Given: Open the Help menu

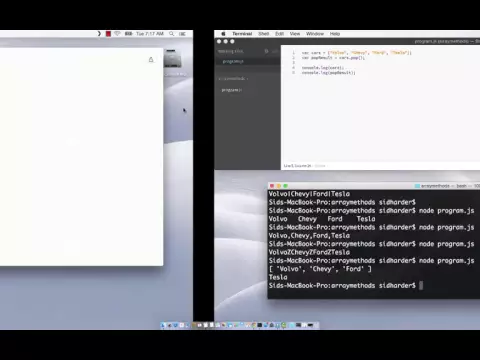Looking at the screenshot, I should tap(335, 34).
